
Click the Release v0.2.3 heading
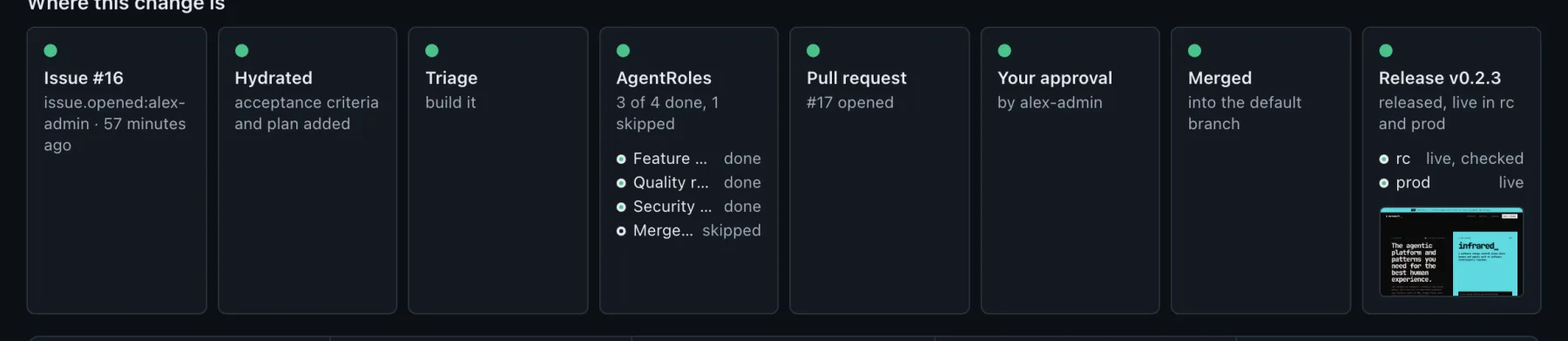(x=1440, y=78)
